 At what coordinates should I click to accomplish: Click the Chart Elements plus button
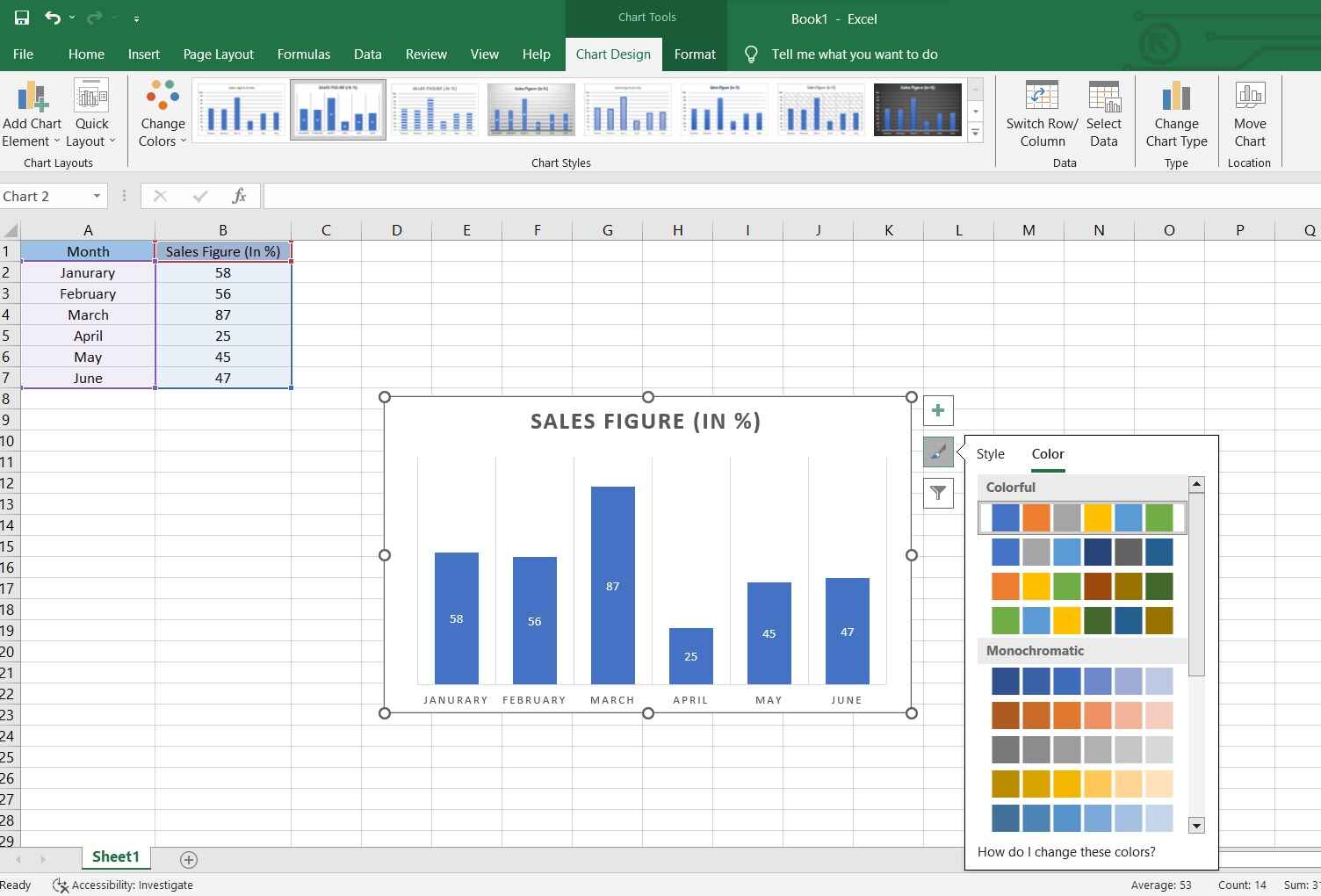tap(938, 410)
